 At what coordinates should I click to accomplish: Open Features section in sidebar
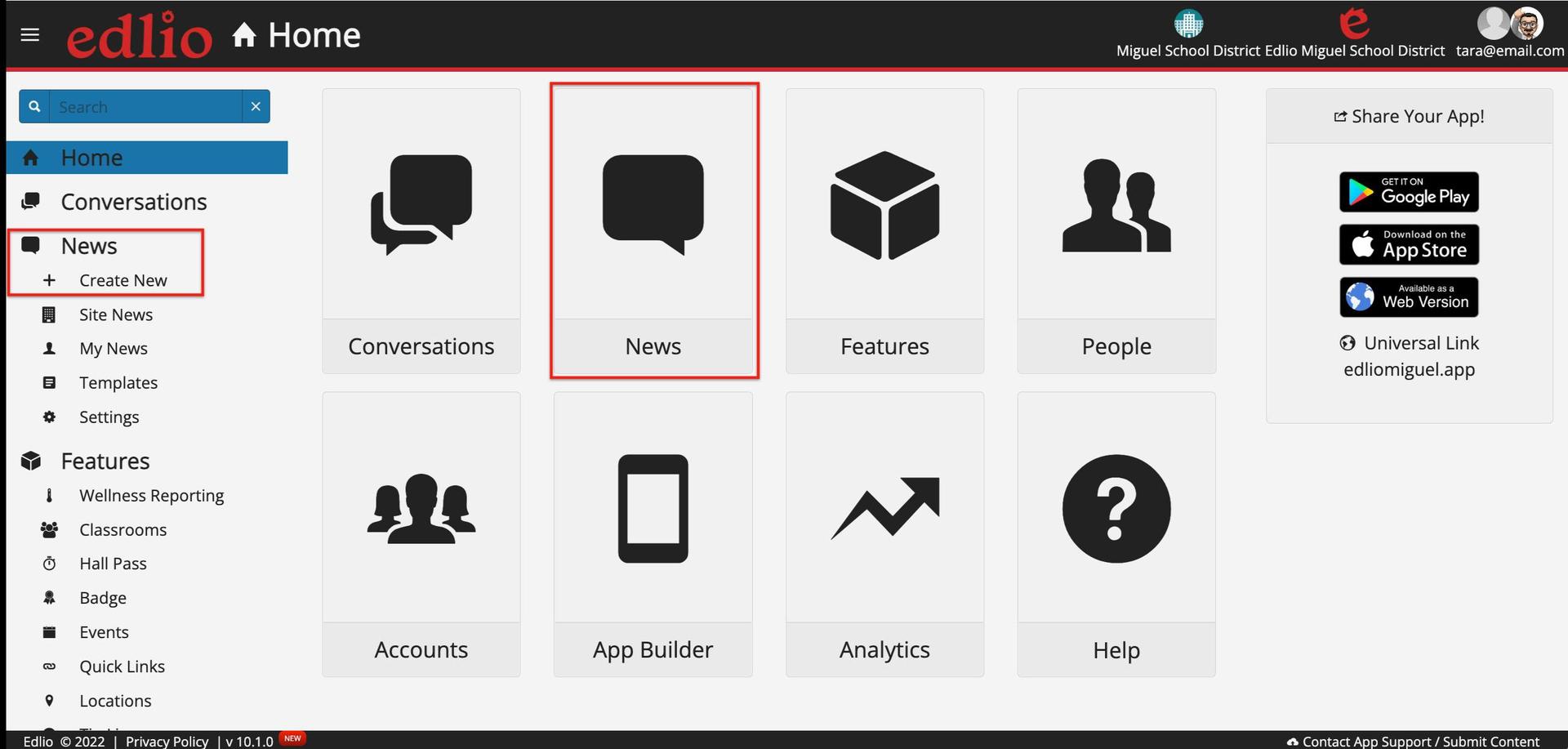click(105, 461)
